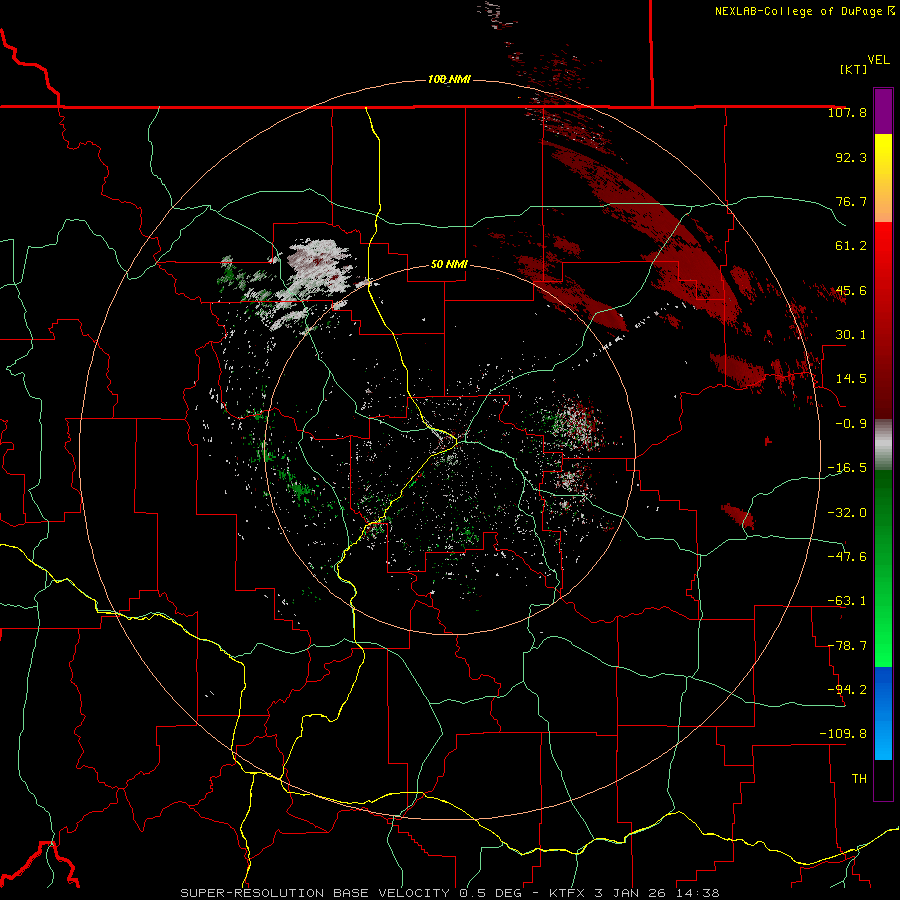The height and width of the screenshot is (900, 900).
Task: Click the 50 NMI range ring label
Action: 449,265
